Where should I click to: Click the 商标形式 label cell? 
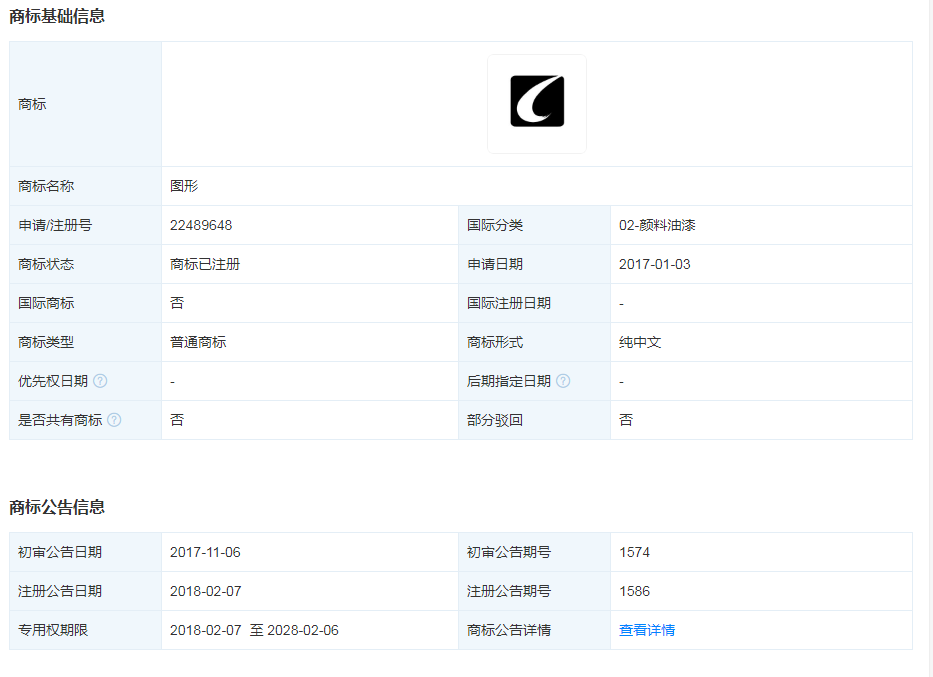pos(534,342)
